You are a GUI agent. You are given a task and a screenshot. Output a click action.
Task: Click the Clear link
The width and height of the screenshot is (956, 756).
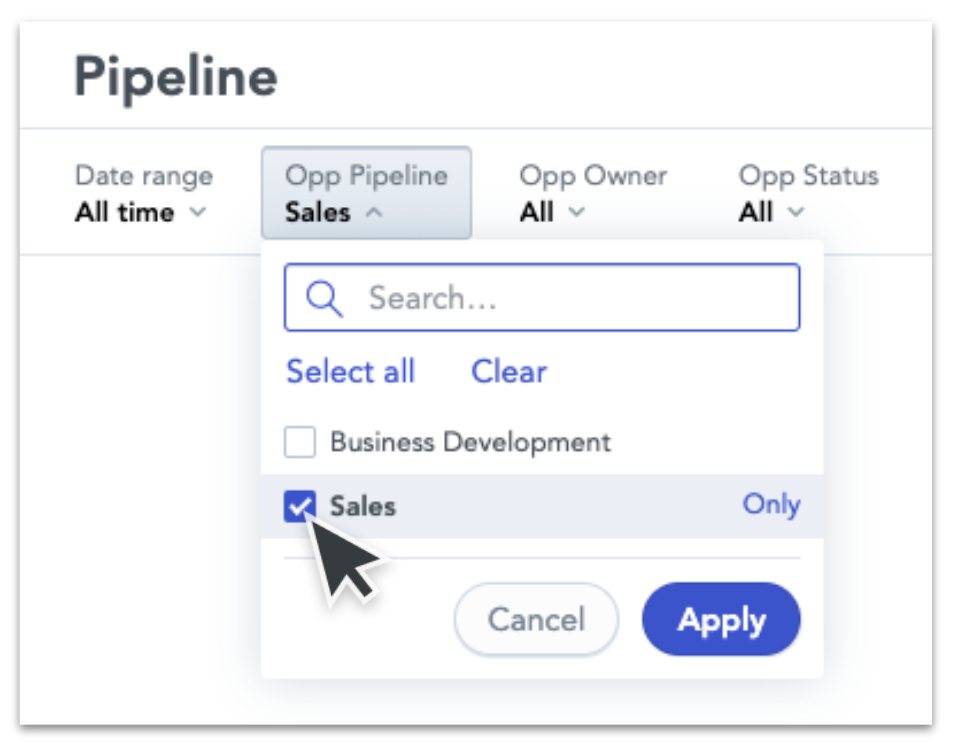[x=509, y=371]
